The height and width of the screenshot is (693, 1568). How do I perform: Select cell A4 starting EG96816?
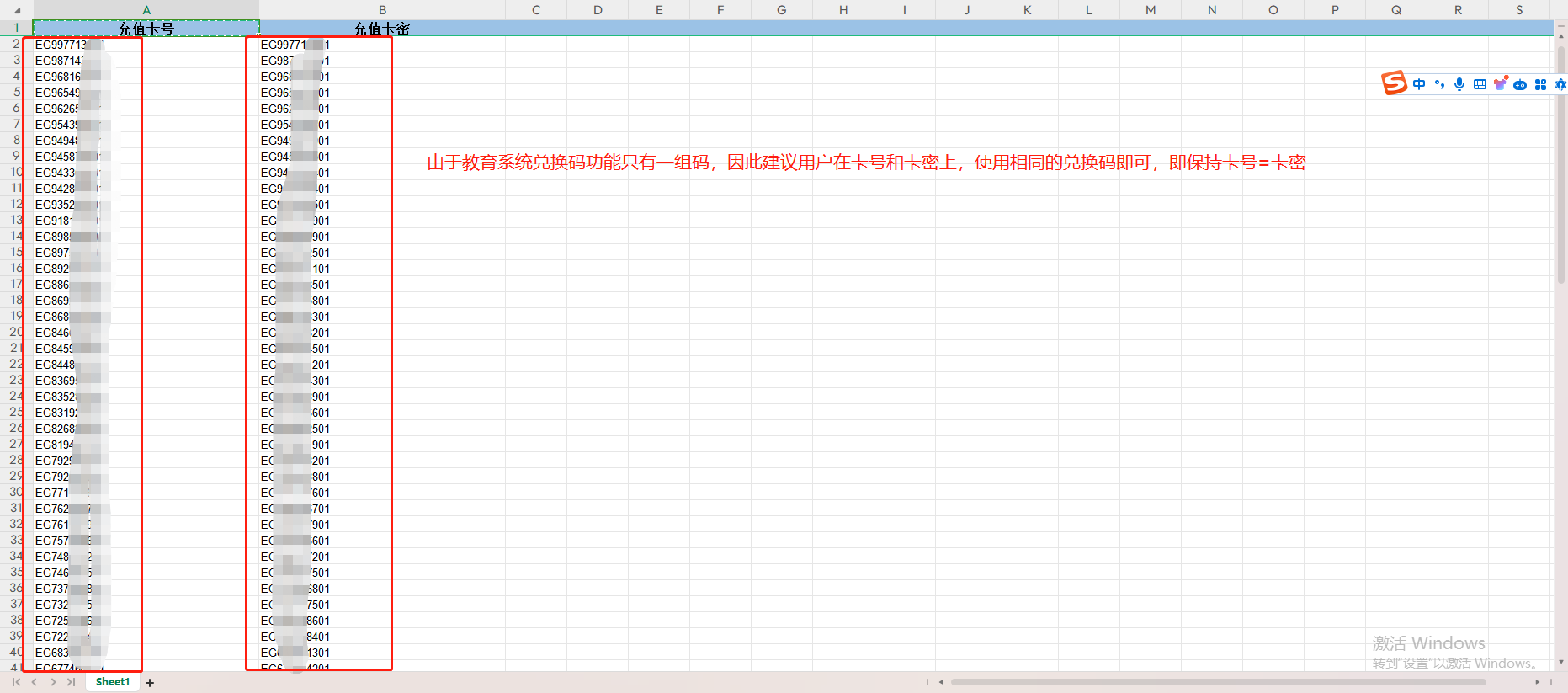[146, 77]
